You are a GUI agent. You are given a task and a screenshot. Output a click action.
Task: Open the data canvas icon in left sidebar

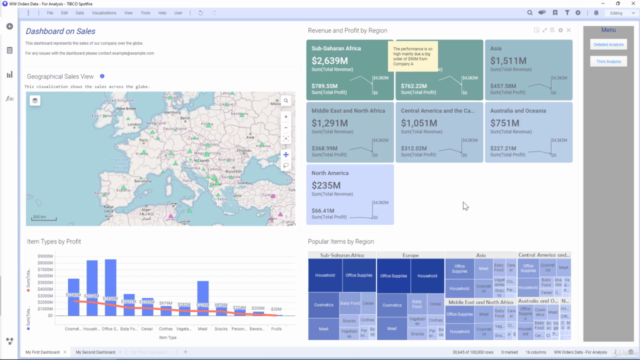(9, 341)
